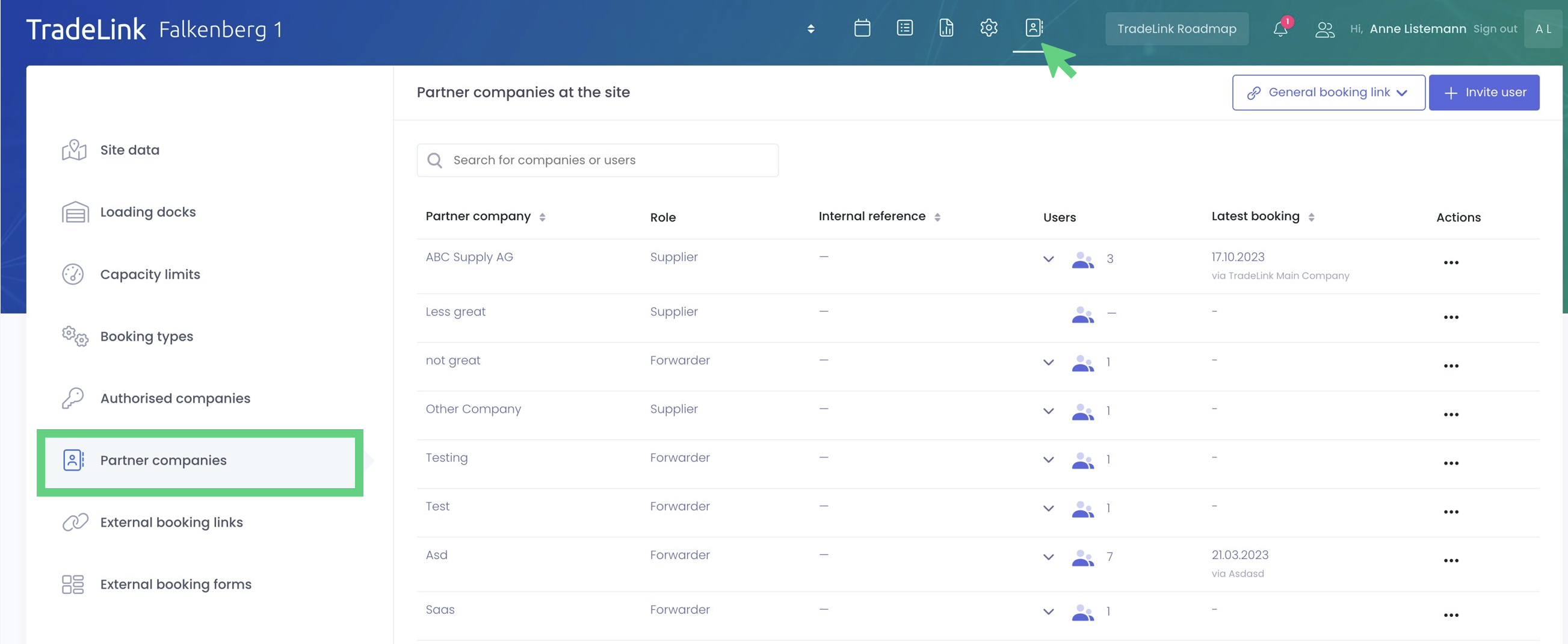
Task: Open the list view icon in header
Action: pyautogui.click(x=904, y=28)
